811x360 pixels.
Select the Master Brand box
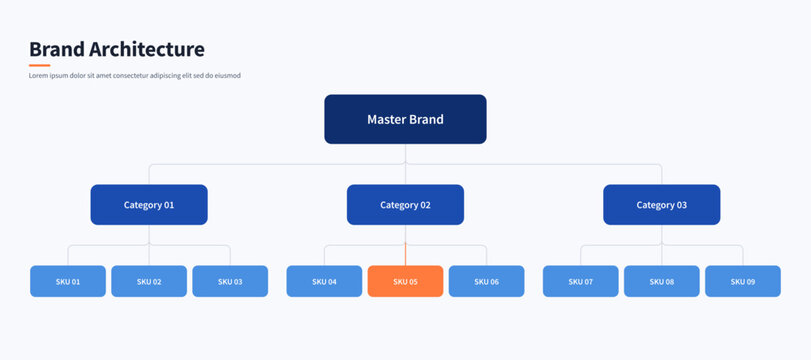pos(405,119)
